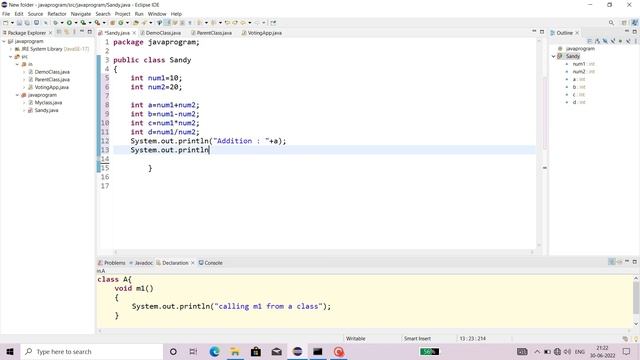Open the Run button dropdown arrow
The height and width of the screenshot is (360, 640).
pos(76,23)
